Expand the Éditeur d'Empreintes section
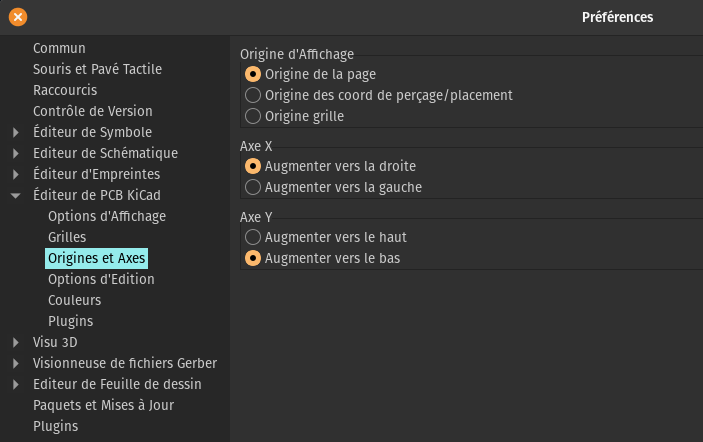Image resolution: width=703 pixels, height=442 pixels. (16, 174)
